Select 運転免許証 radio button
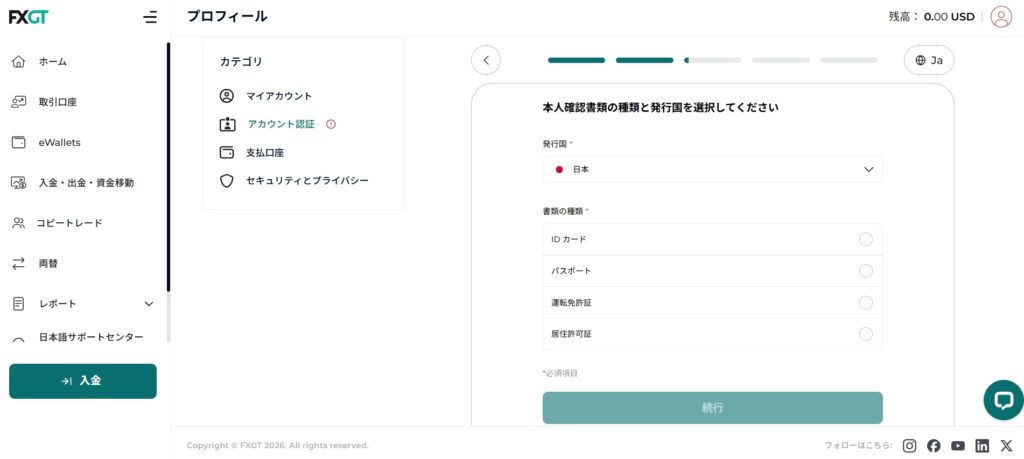The height and width of the screenshot is (459, 1024). click(x=865, y=303)
